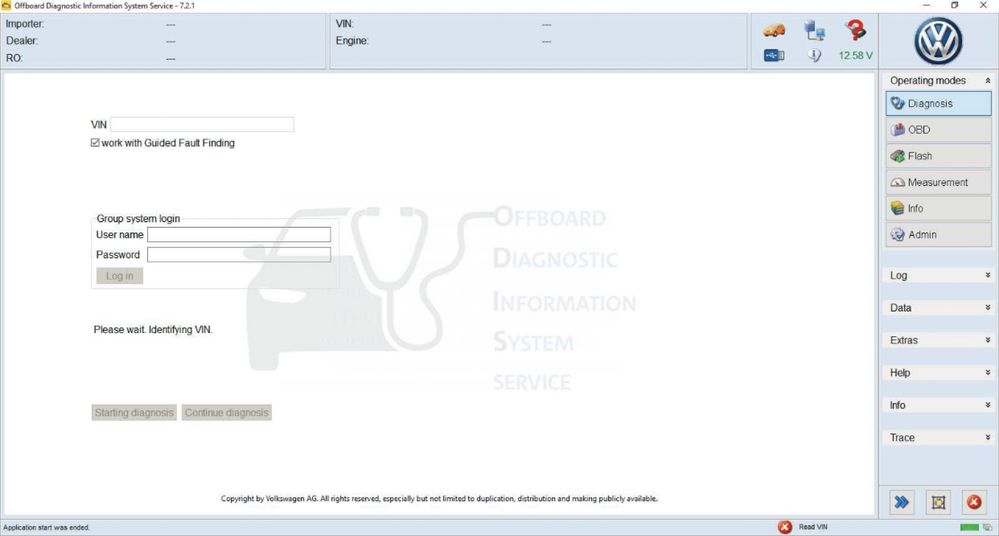The width and height of the screenshot is (999, 536).
Task: Open the Info operating mode button
Action: (x=938, y=208)
